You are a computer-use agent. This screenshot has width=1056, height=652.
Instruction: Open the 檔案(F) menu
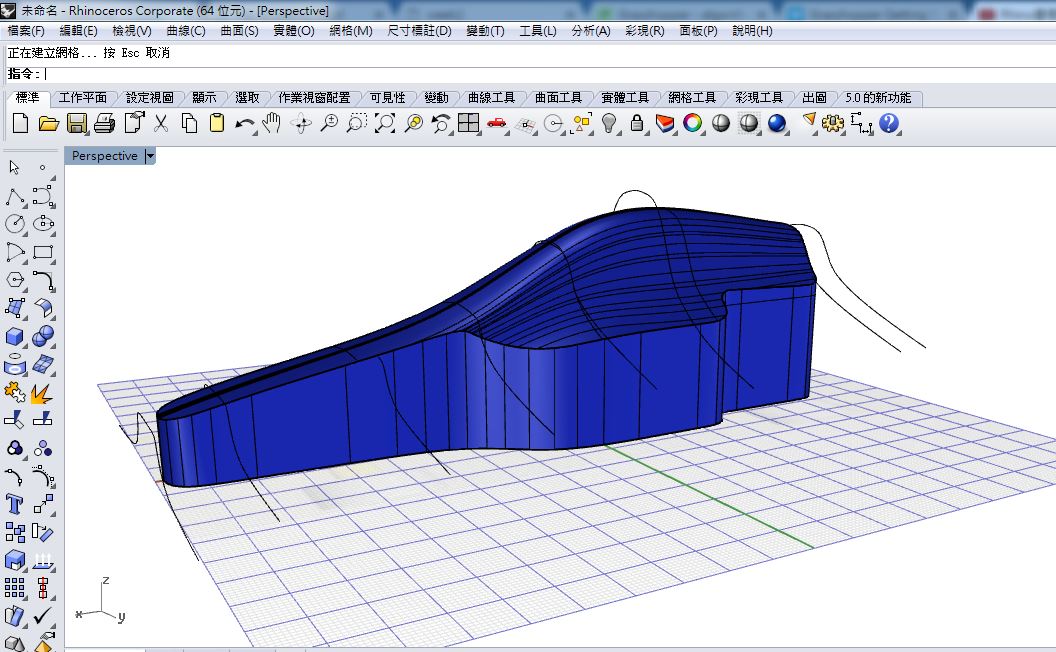(26, 31)
